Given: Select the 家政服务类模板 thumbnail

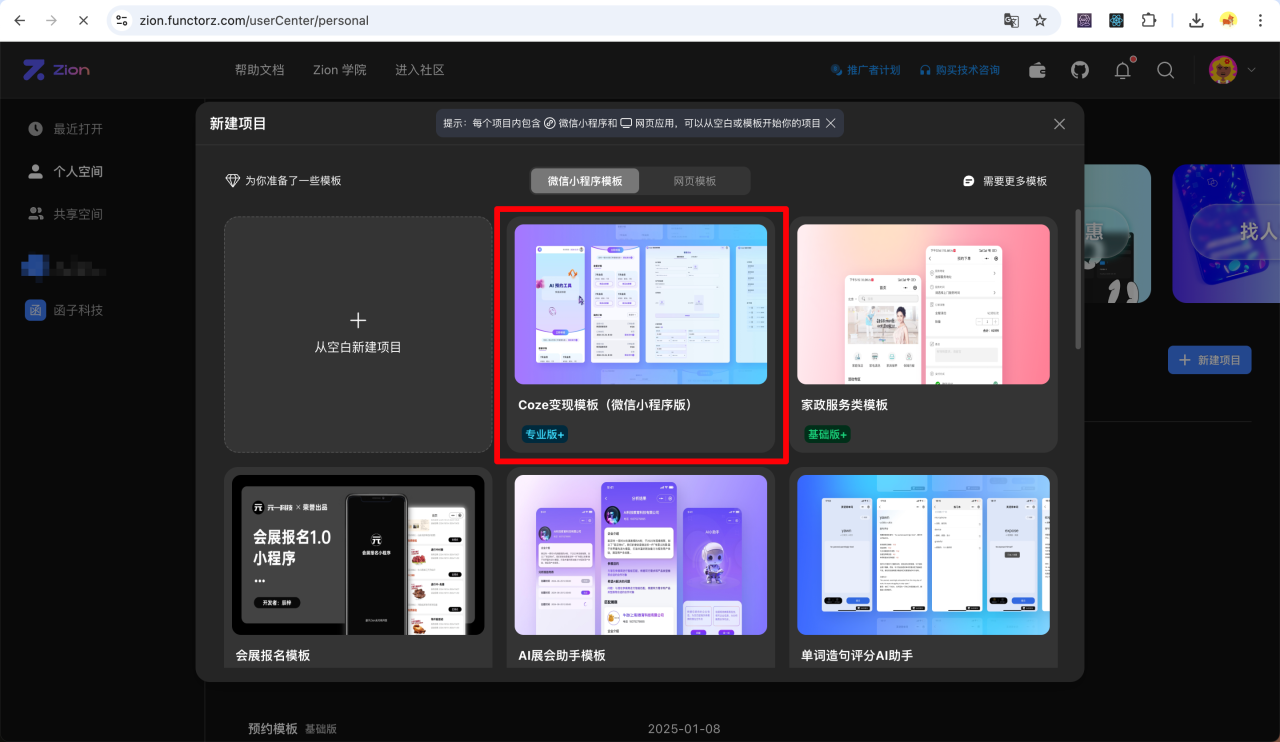Looking at the screenshot, I should (923, 304).
